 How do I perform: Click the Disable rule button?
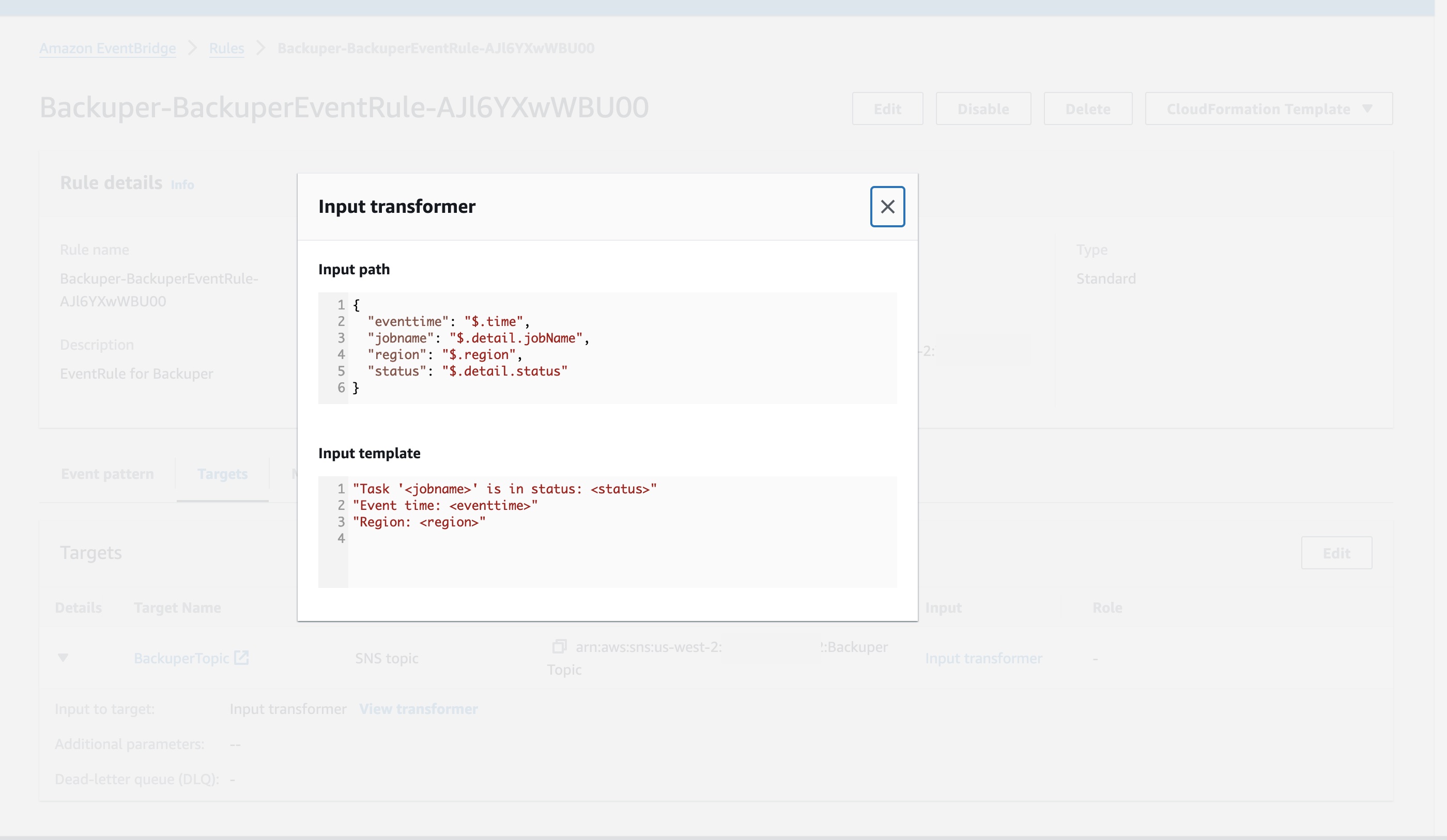pos(983,108)
